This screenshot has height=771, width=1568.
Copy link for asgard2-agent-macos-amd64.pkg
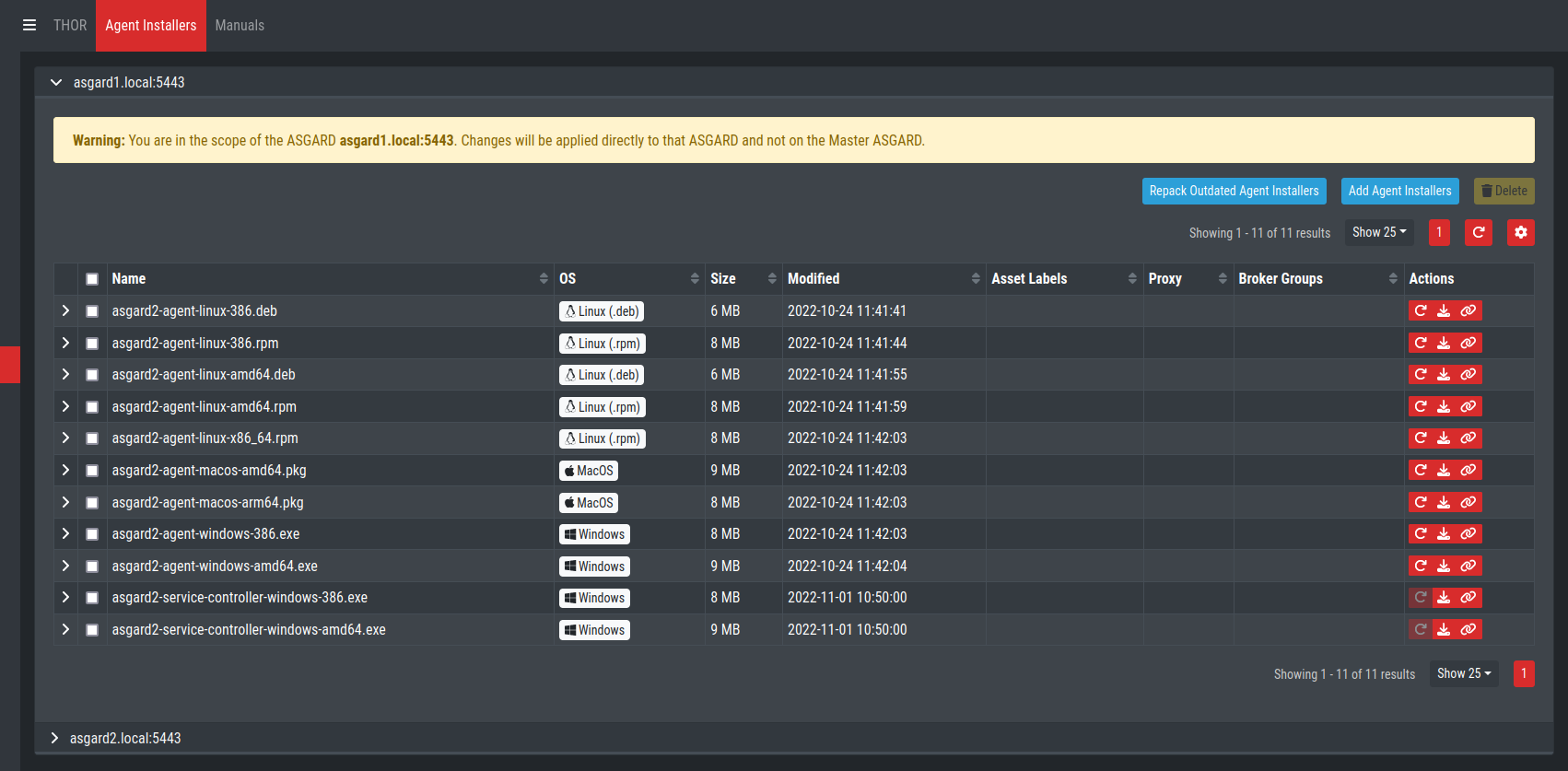(x=1469, y=471)
